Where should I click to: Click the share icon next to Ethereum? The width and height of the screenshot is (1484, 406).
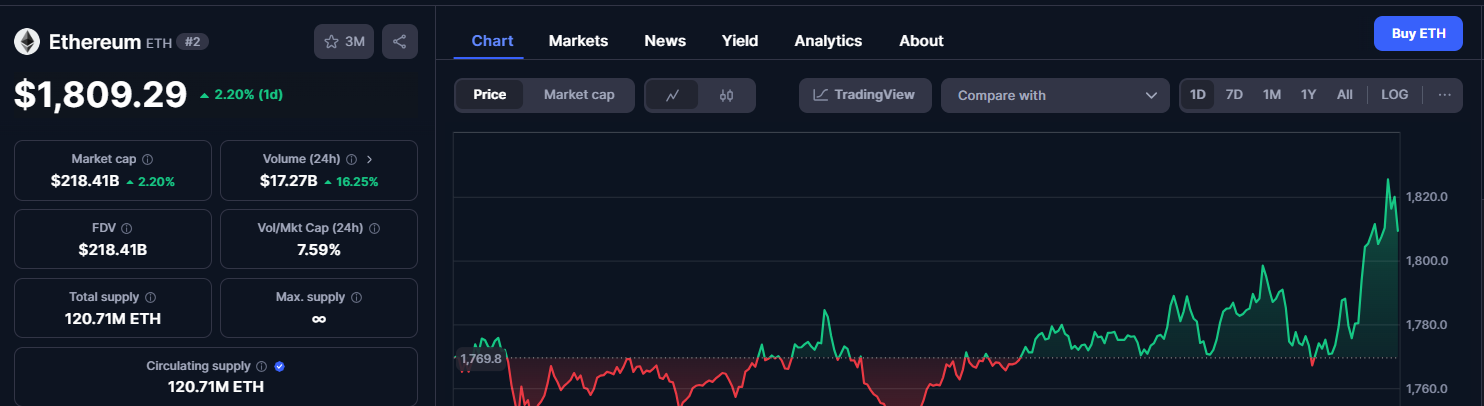[x=400, y=41]
